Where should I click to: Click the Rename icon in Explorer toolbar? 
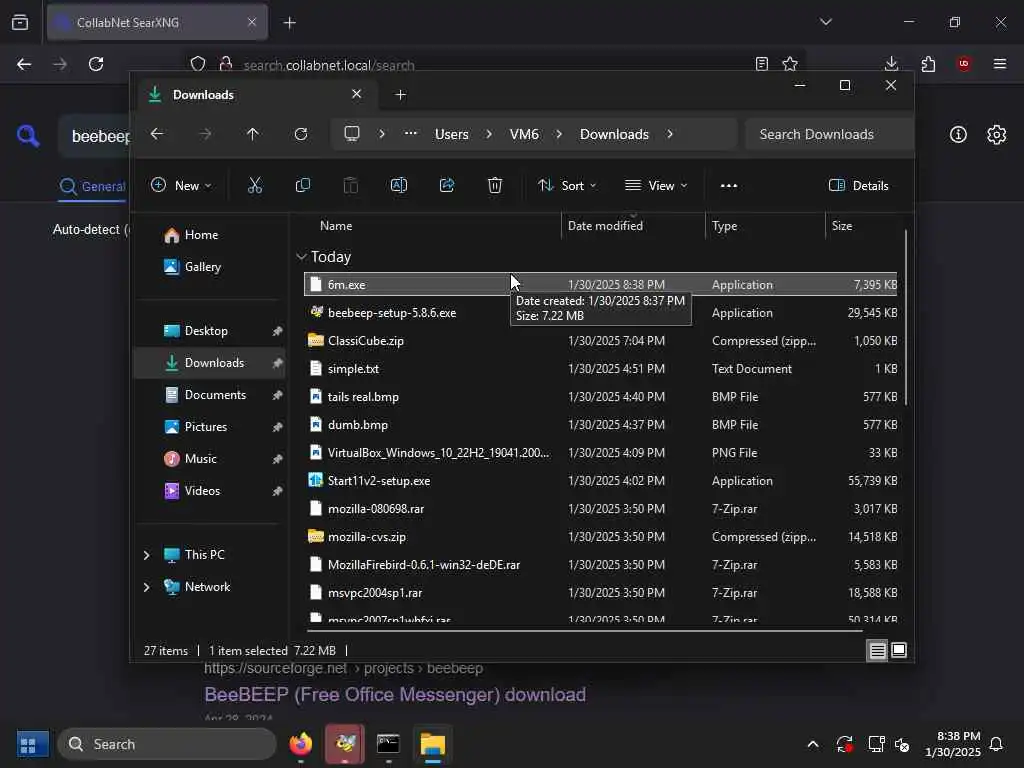point(398,185)
